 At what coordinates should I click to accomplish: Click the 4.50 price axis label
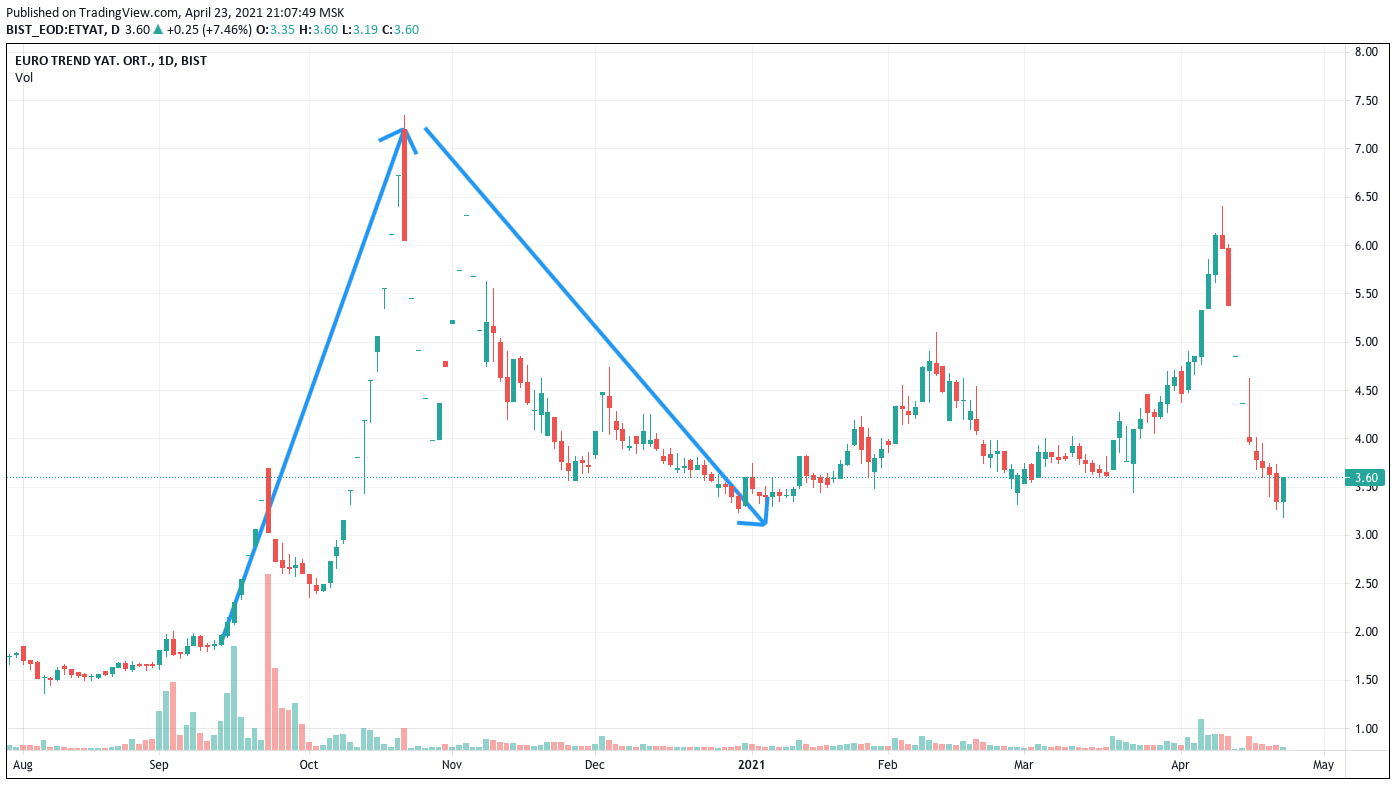1366,390
